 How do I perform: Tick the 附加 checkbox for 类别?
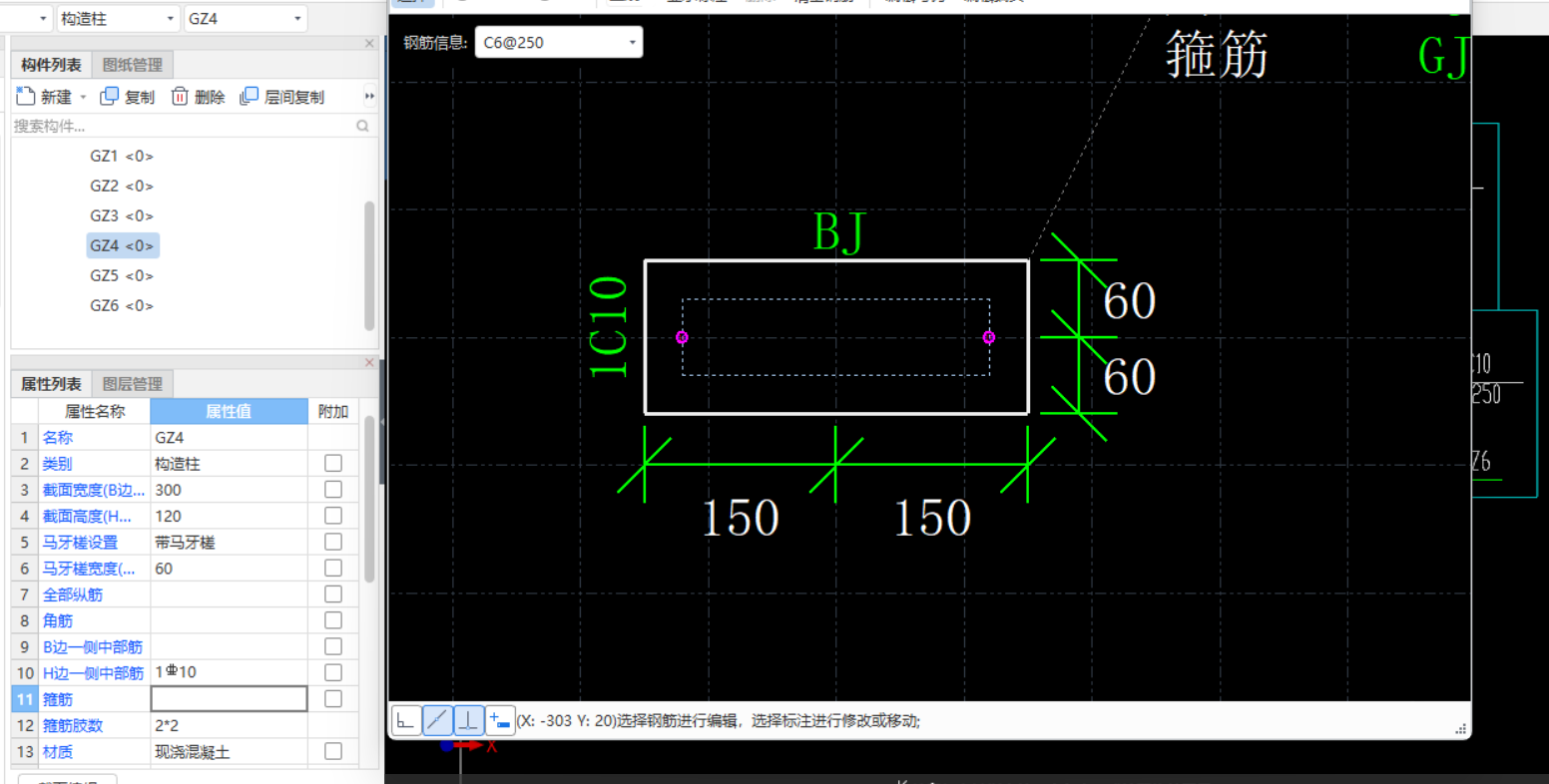click(333, 463)
